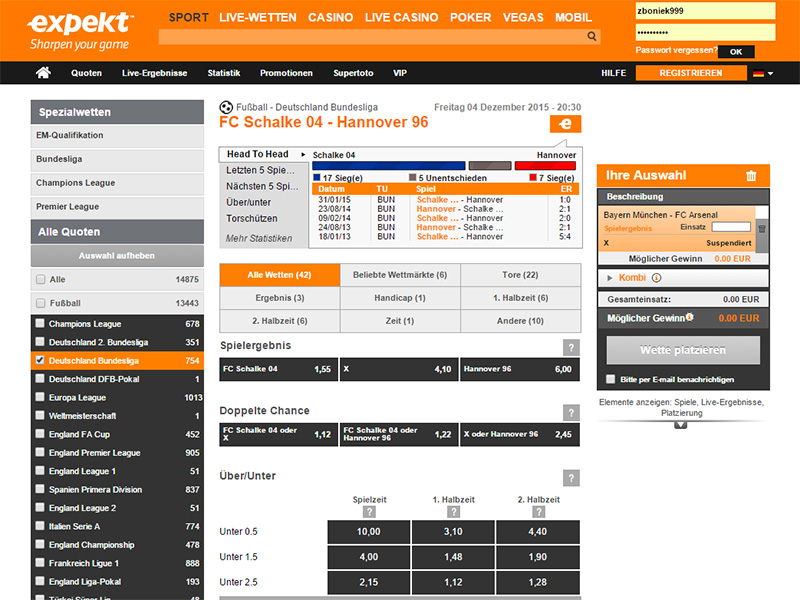Image resolution: width=800 pixels, height=600 pixels.
Task: Show help for Doppelte Chance market
Action: (x=571, y=413)
